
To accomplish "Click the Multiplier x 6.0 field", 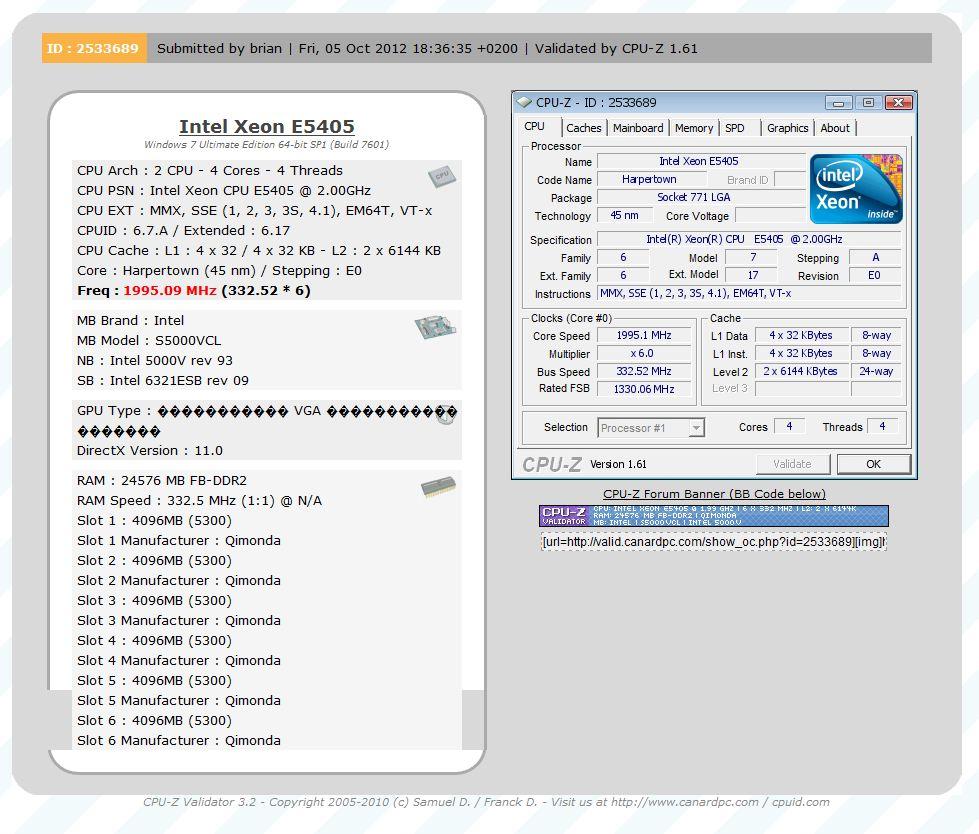I will tap(644, 353).
